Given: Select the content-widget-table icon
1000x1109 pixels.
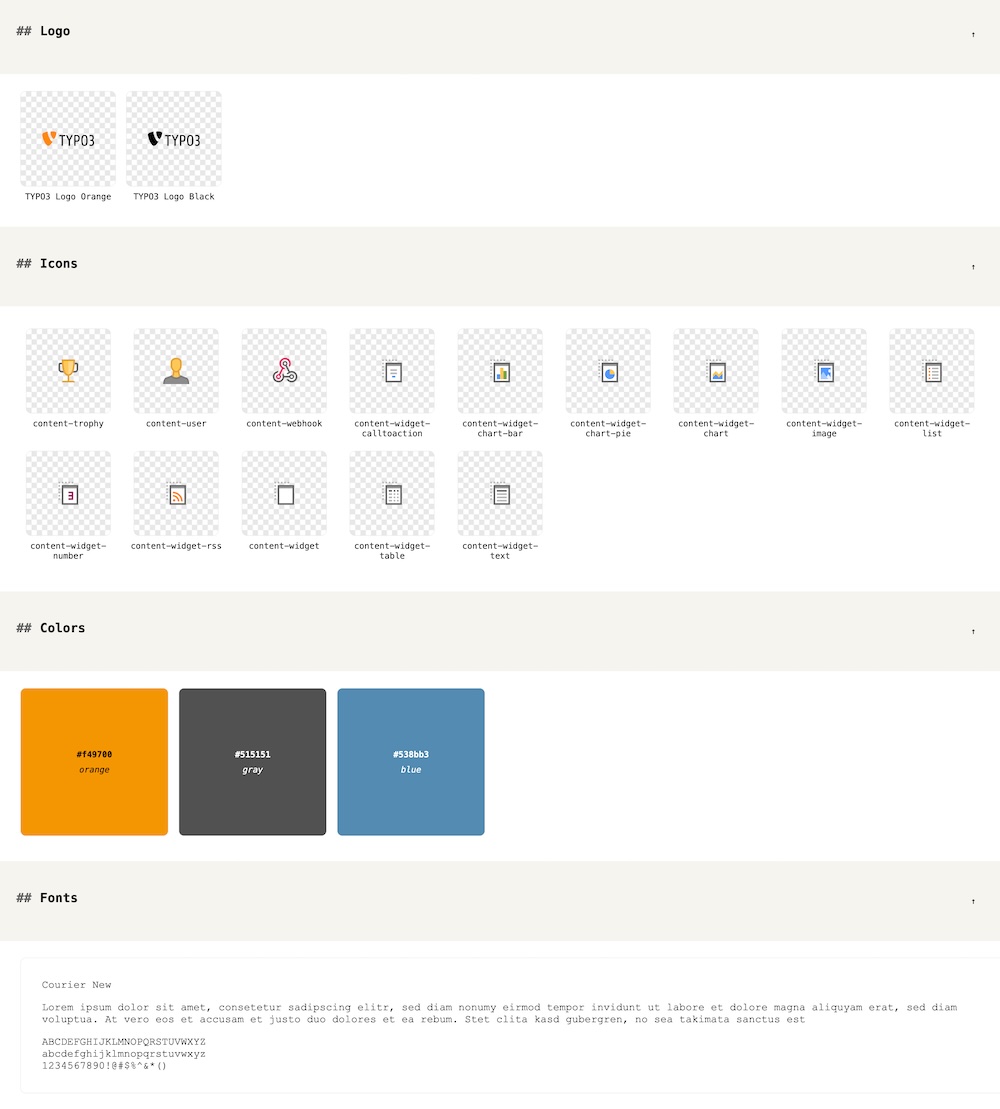Looking at the screenshot, I should [x=392, y=494].
